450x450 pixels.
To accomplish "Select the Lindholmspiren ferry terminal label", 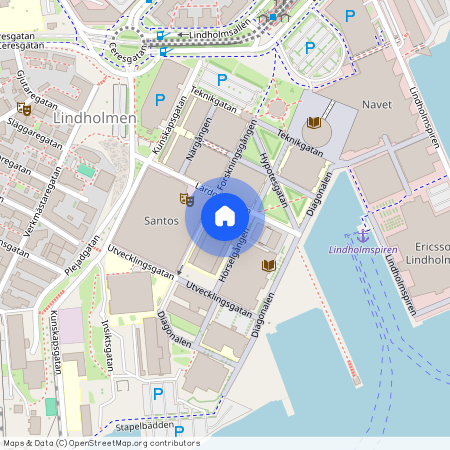I will (x=363, y=250).
